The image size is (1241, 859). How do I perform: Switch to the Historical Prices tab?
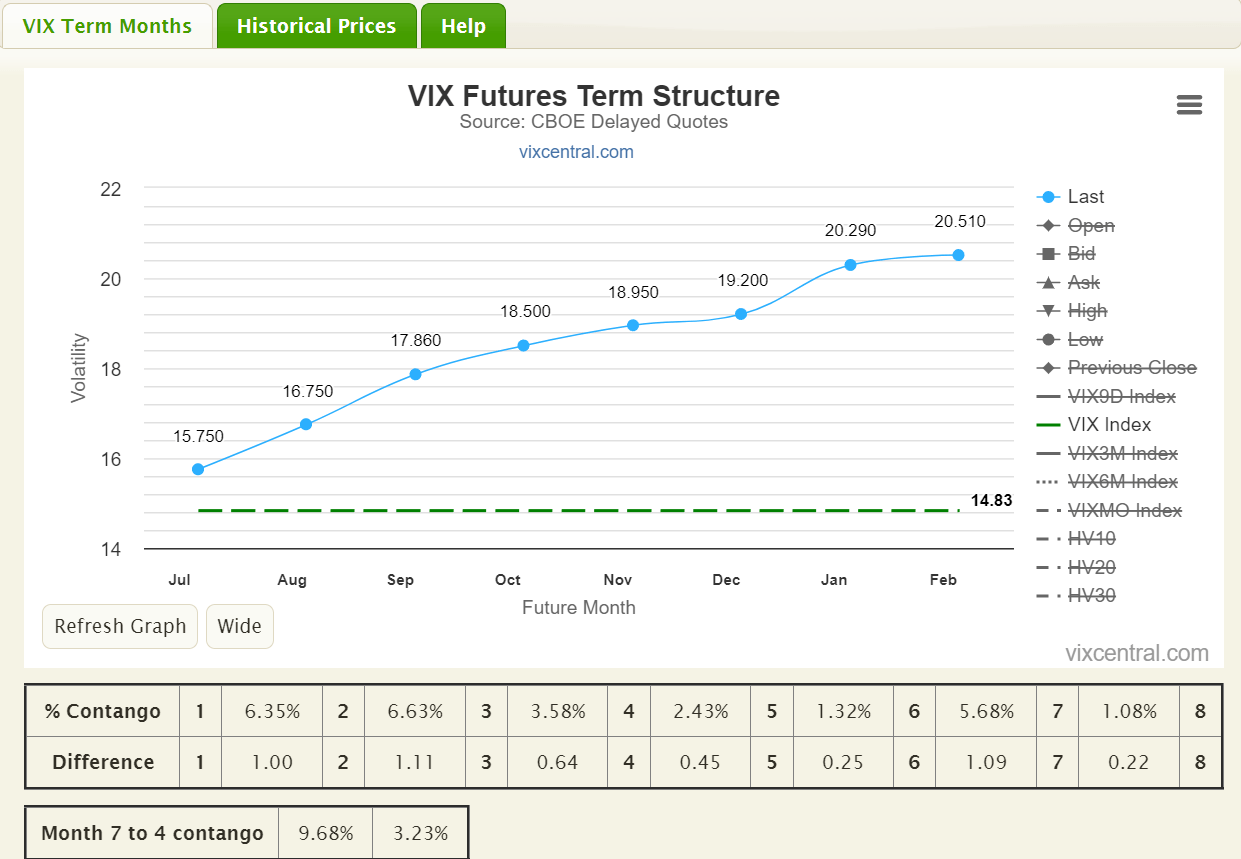coord(316,25)
